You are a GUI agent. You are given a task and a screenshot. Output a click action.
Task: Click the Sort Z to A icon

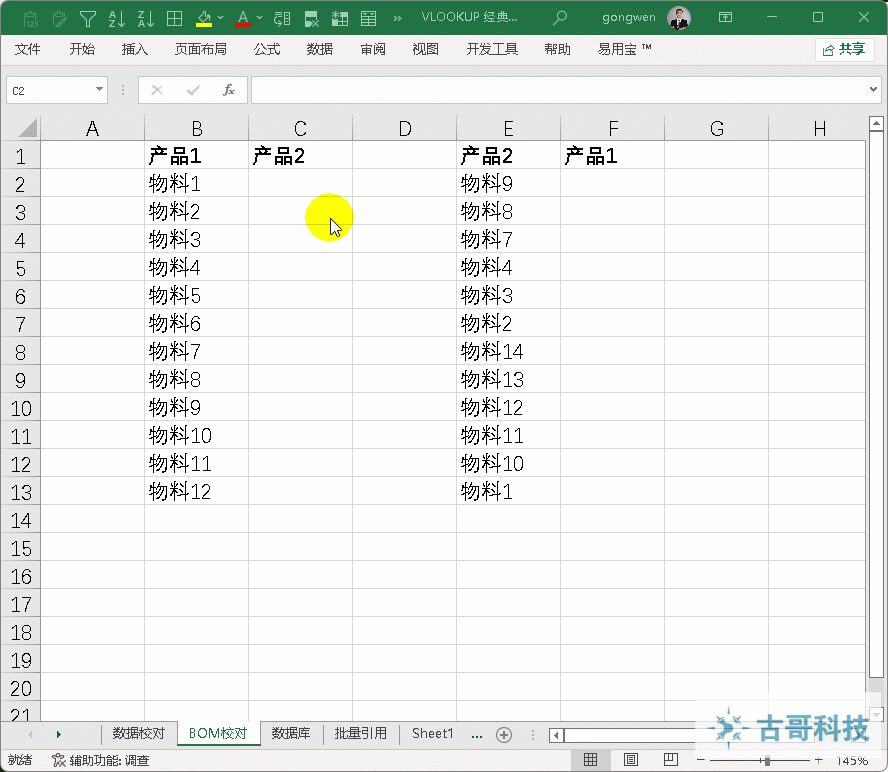(146, 17)
